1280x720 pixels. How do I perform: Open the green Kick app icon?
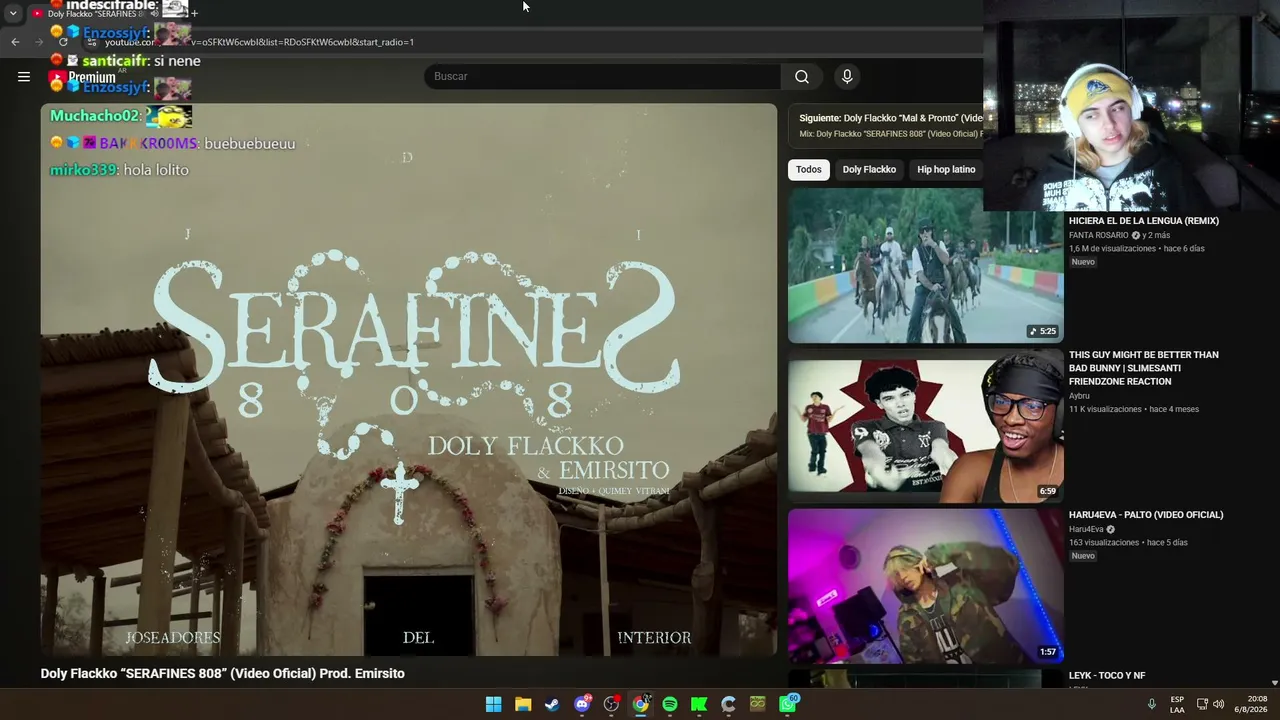pos(699,704)
